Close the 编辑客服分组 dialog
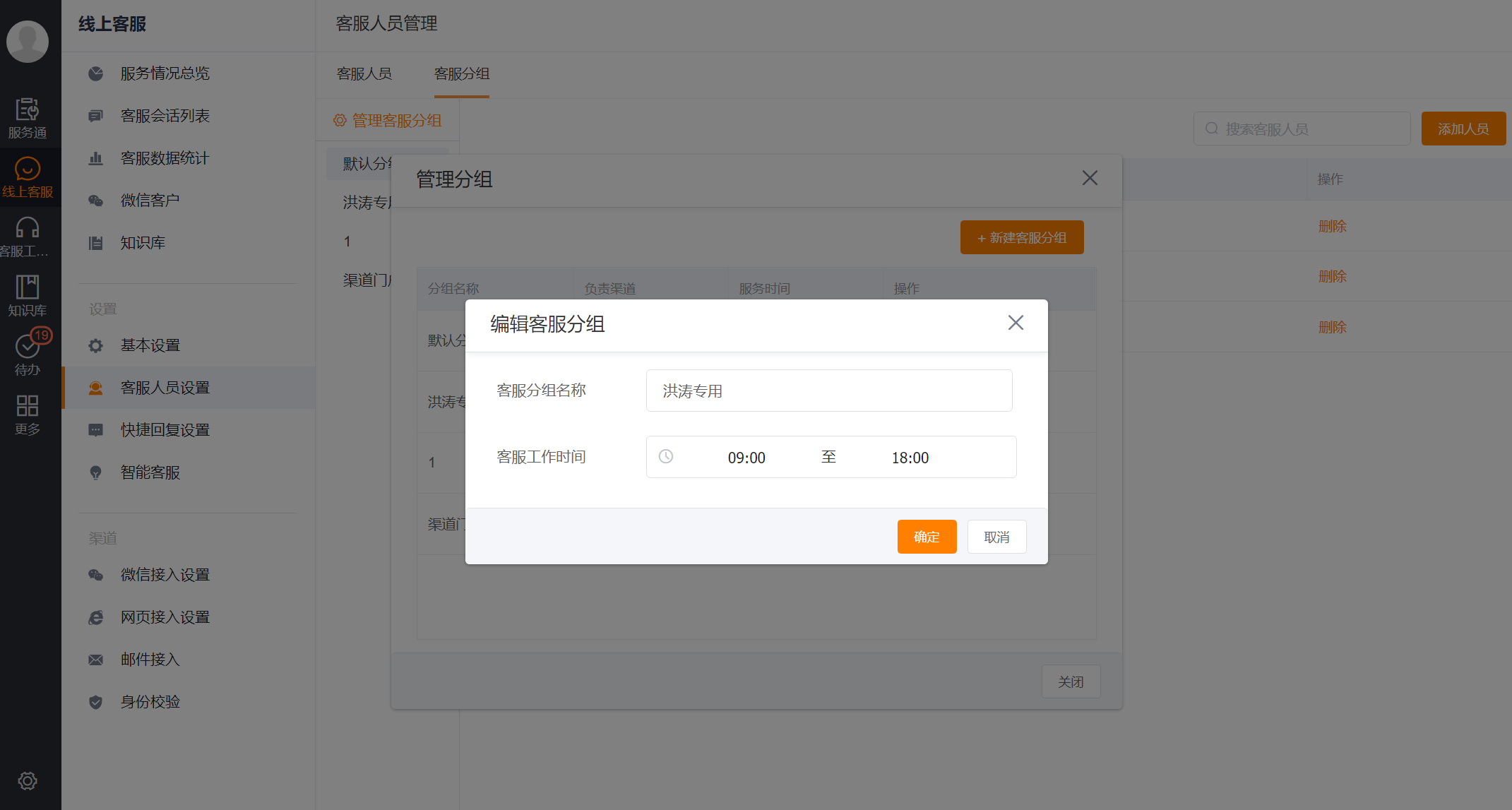Viewport: 1512px width, 810px height. (1015, 323)
